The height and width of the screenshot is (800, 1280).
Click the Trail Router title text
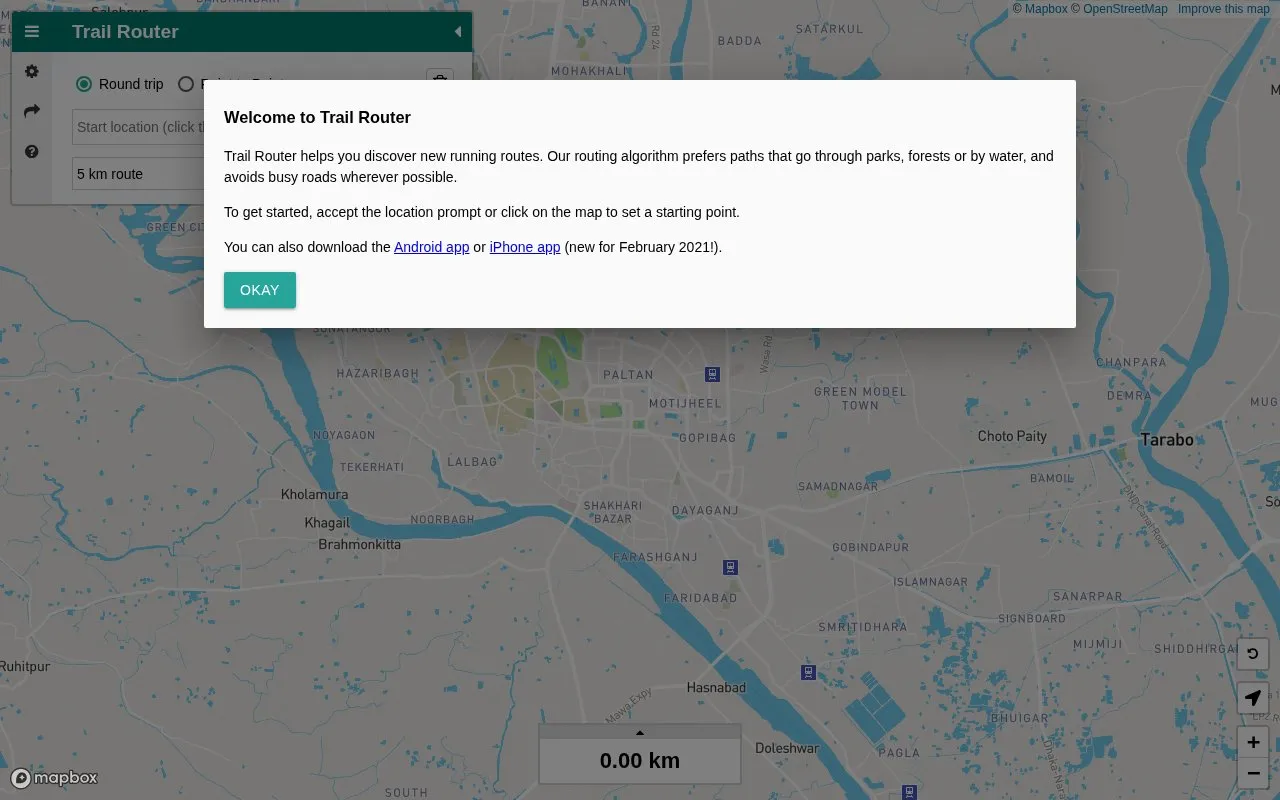(x=125, y=32)
